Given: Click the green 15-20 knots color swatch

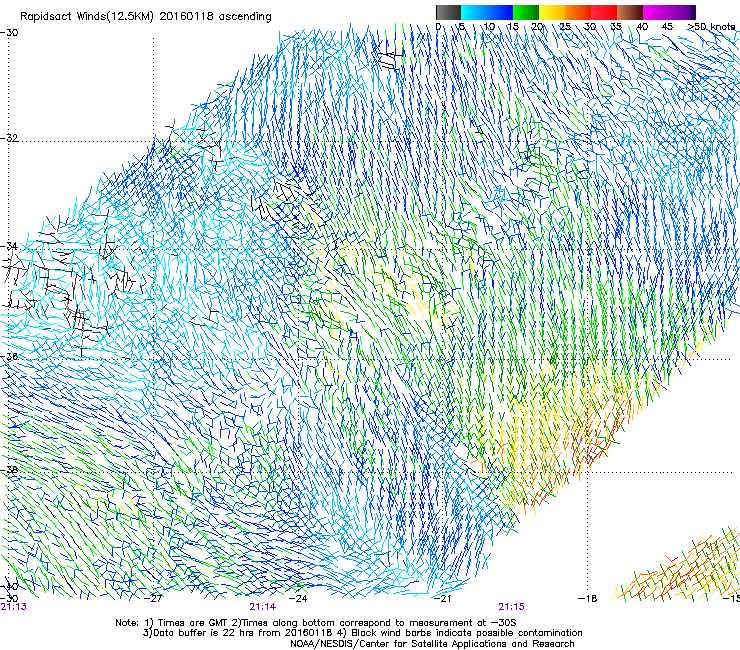Looking at the screenshot, I should coord(526,12).
